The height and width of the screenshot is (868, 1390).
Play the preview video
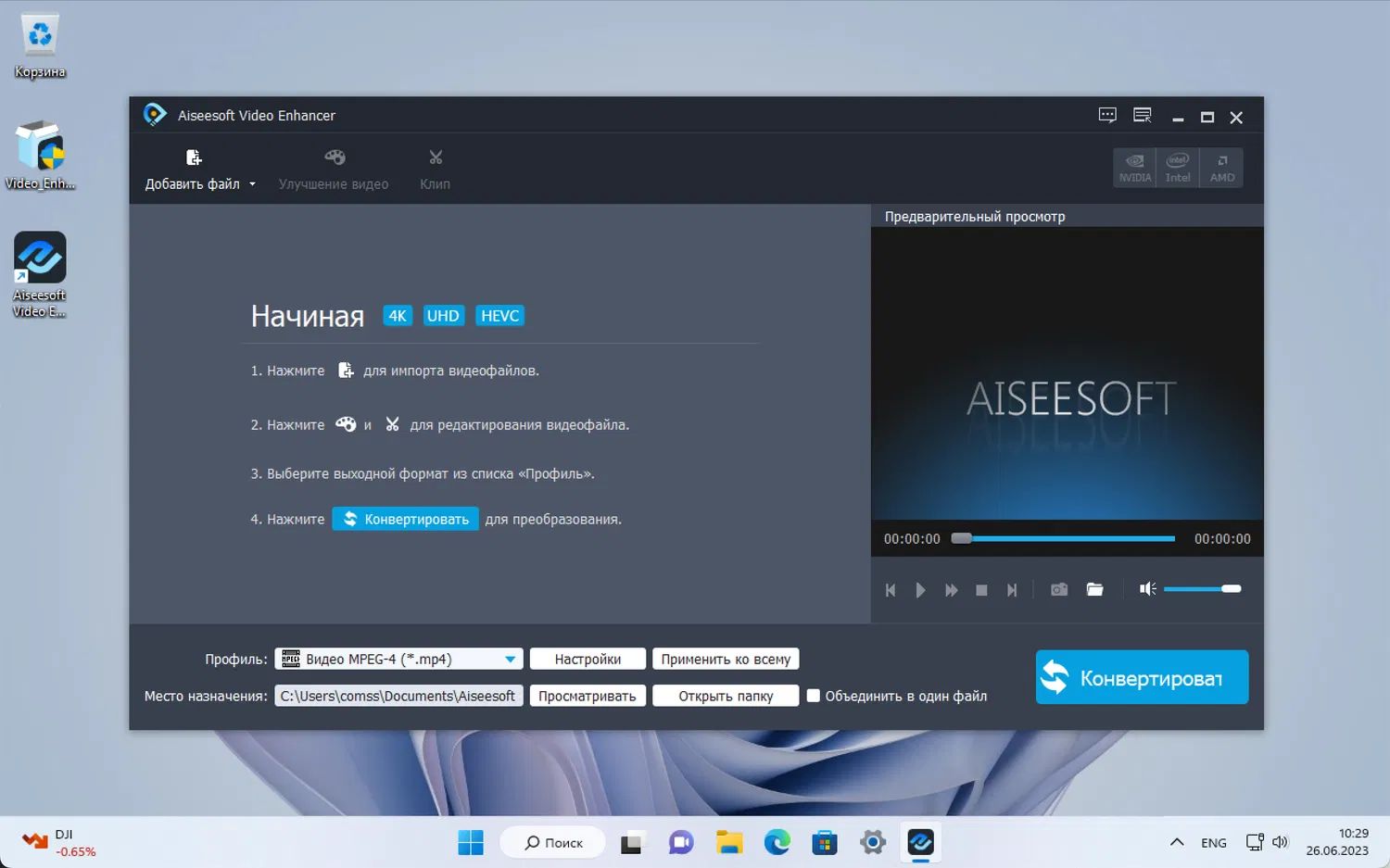point(920,590)
